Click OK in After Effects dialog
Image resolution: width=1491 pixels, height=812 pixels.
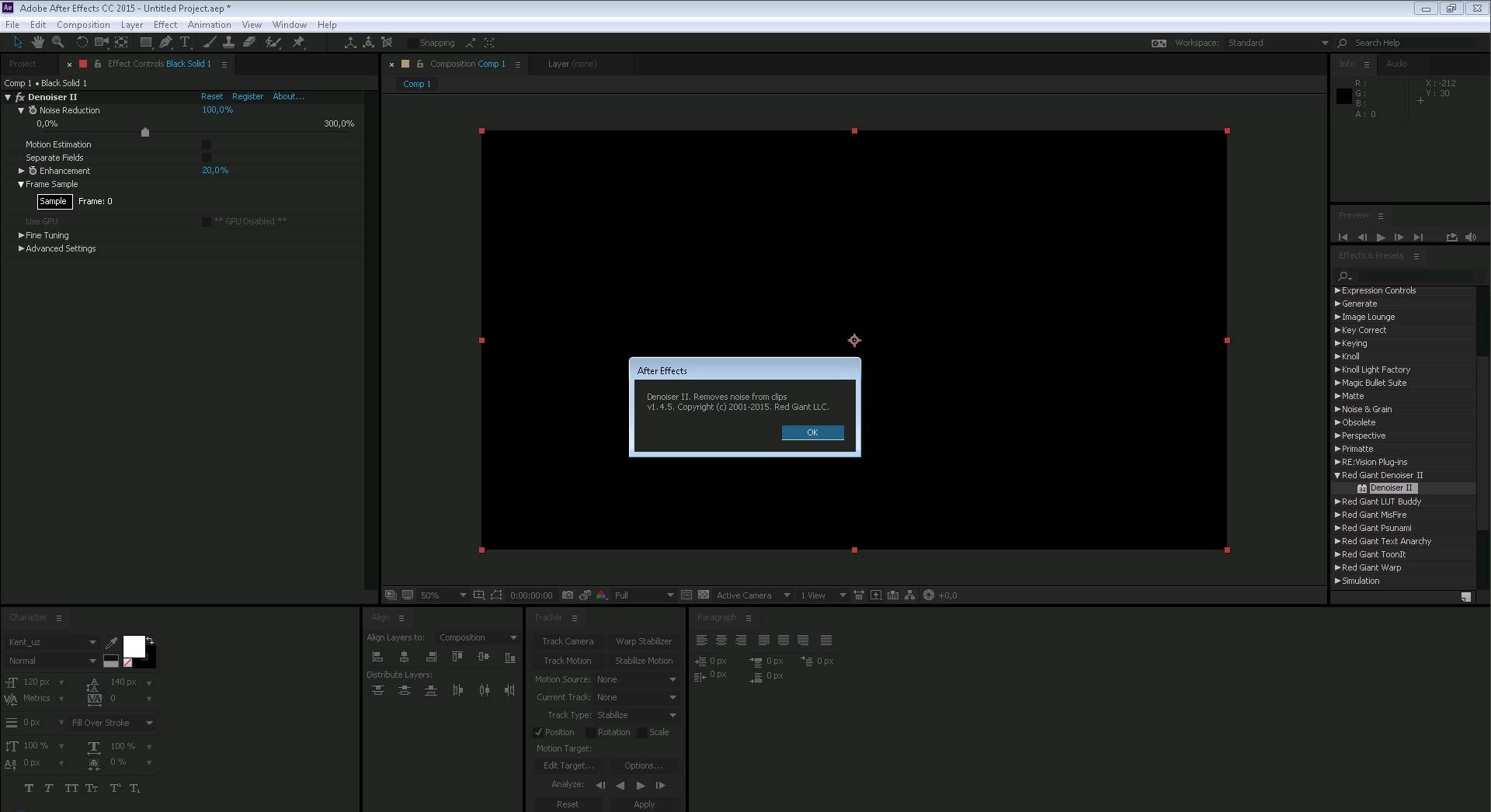coord(812,432)
